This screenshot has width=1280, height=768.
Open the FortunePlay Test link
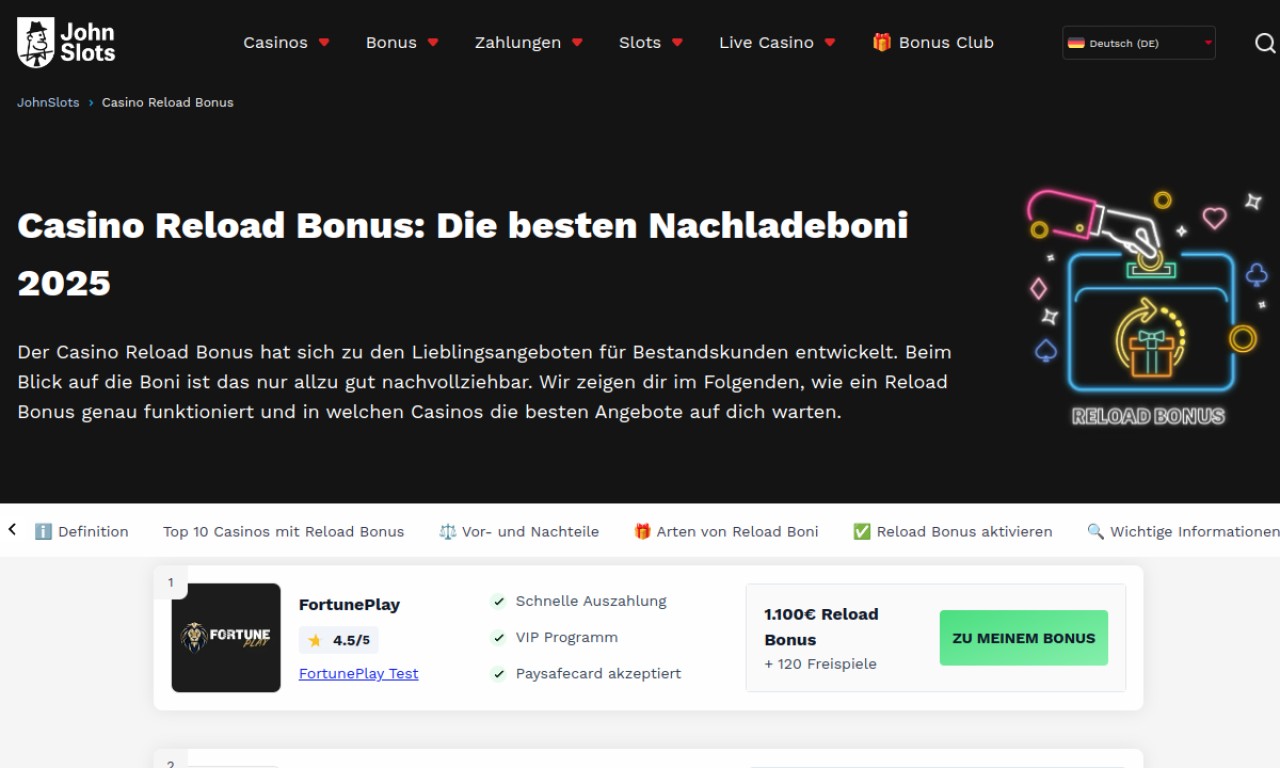359,674
